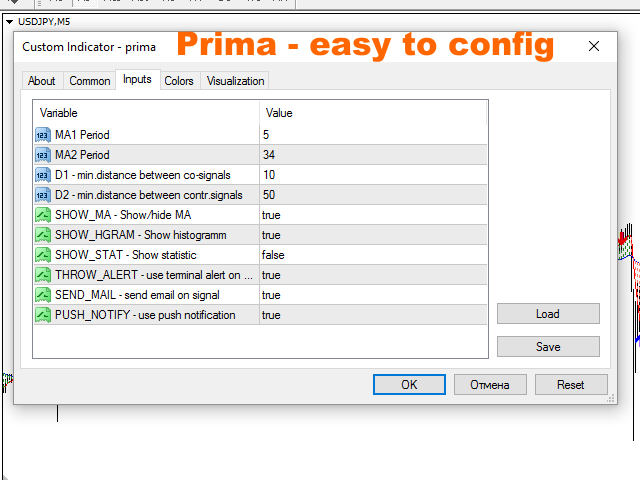This screenshot has width=640, height=480.
Task: Close the Custom Indicator dialog
Action: [595, 46]
